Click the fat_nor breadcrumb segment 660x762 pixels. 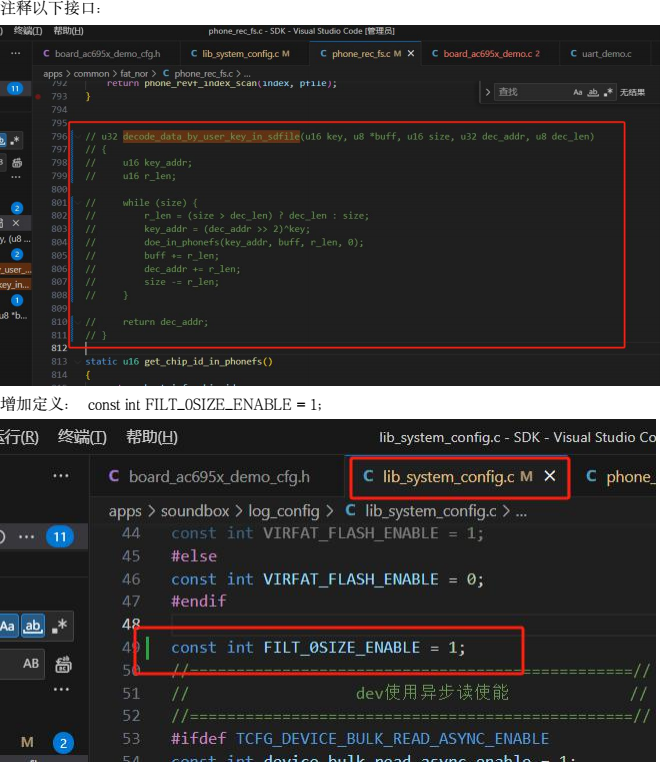tap(134, 73)
